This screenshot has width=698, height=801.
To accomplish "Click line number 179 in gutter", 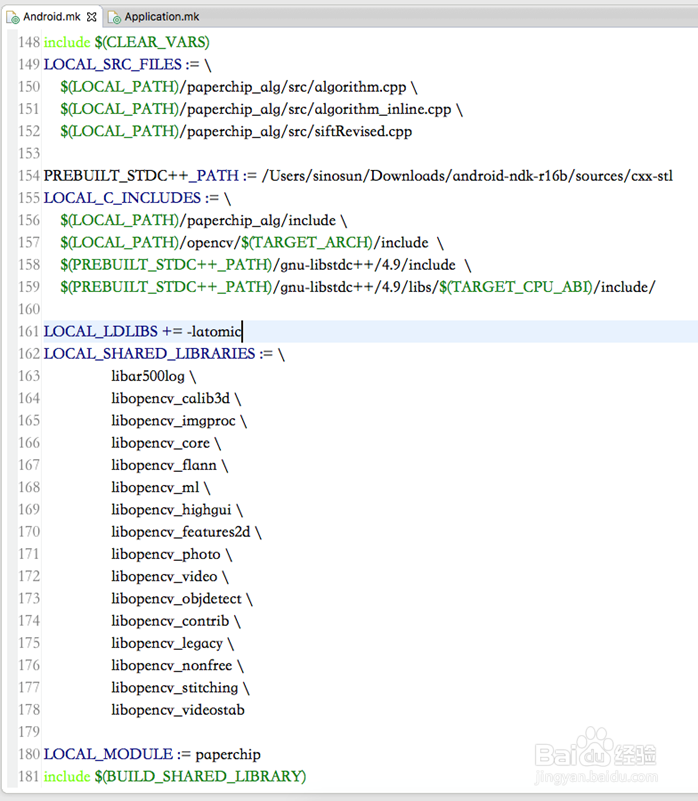I will pyautogui.click(x=29, y=732).
